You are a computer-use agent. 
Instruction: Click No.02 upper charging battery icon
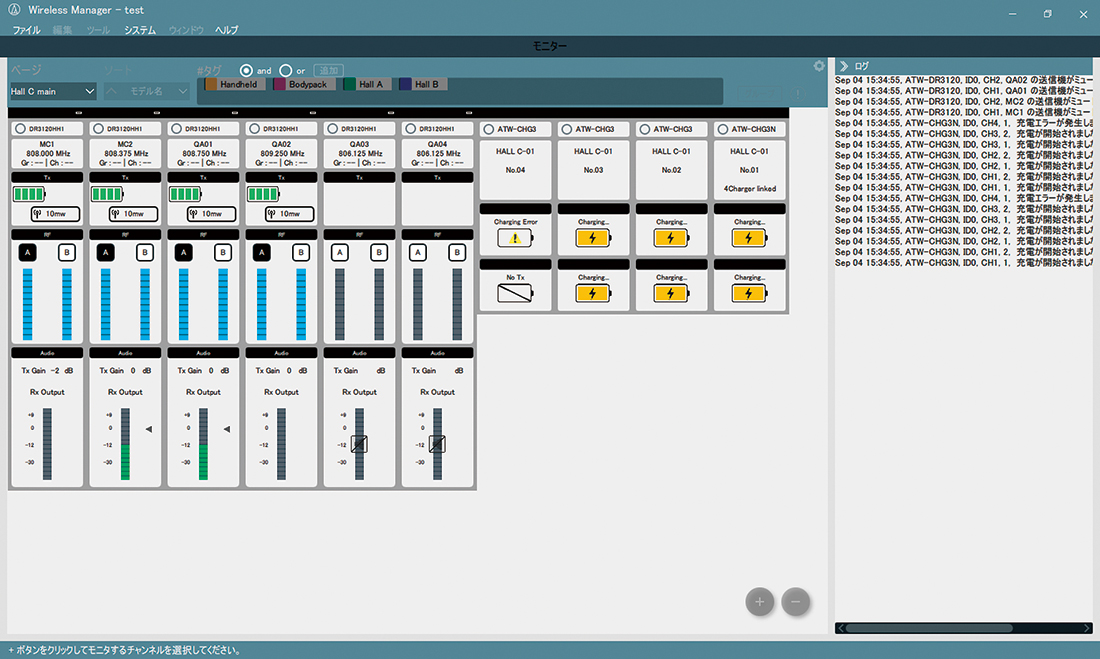(671, 238)
